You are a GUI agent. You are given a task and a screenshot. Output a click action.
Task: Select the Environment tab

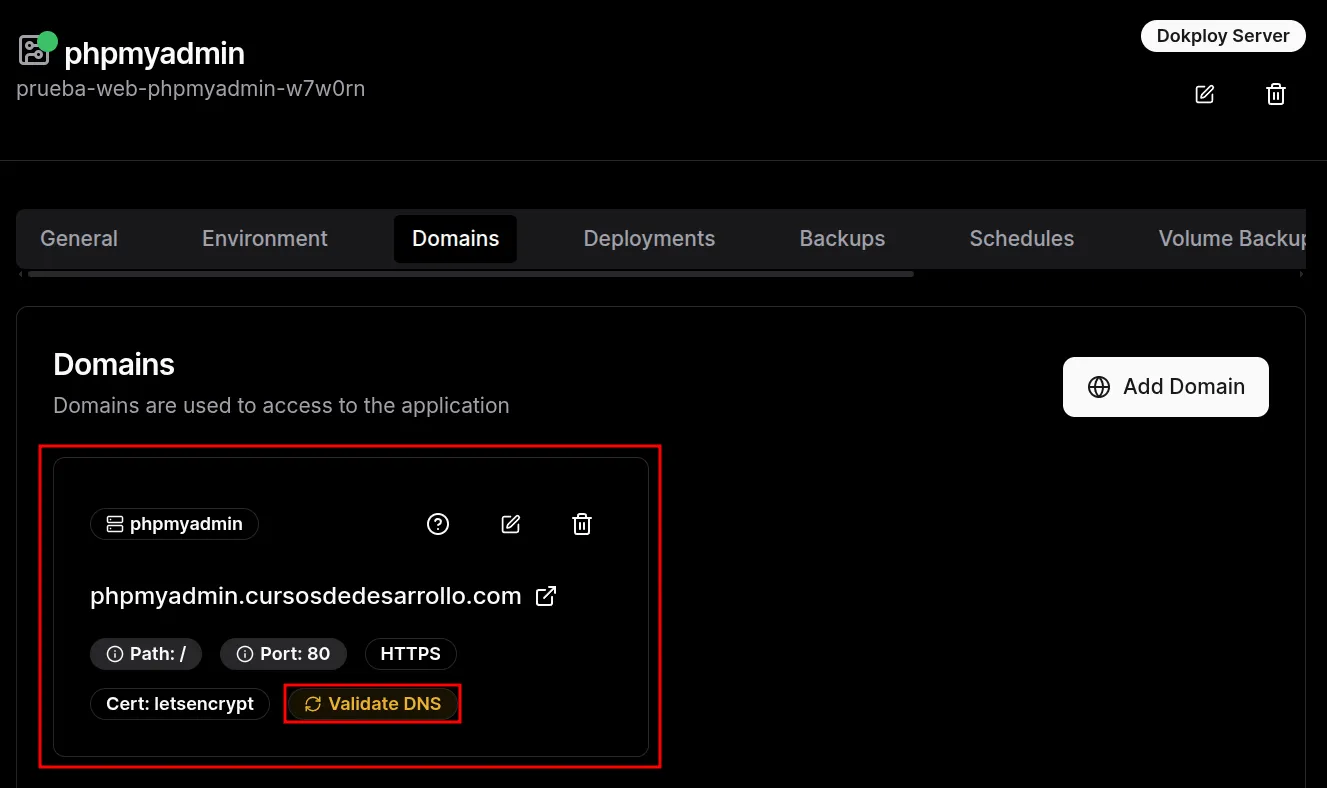click(x=264, y=238)
